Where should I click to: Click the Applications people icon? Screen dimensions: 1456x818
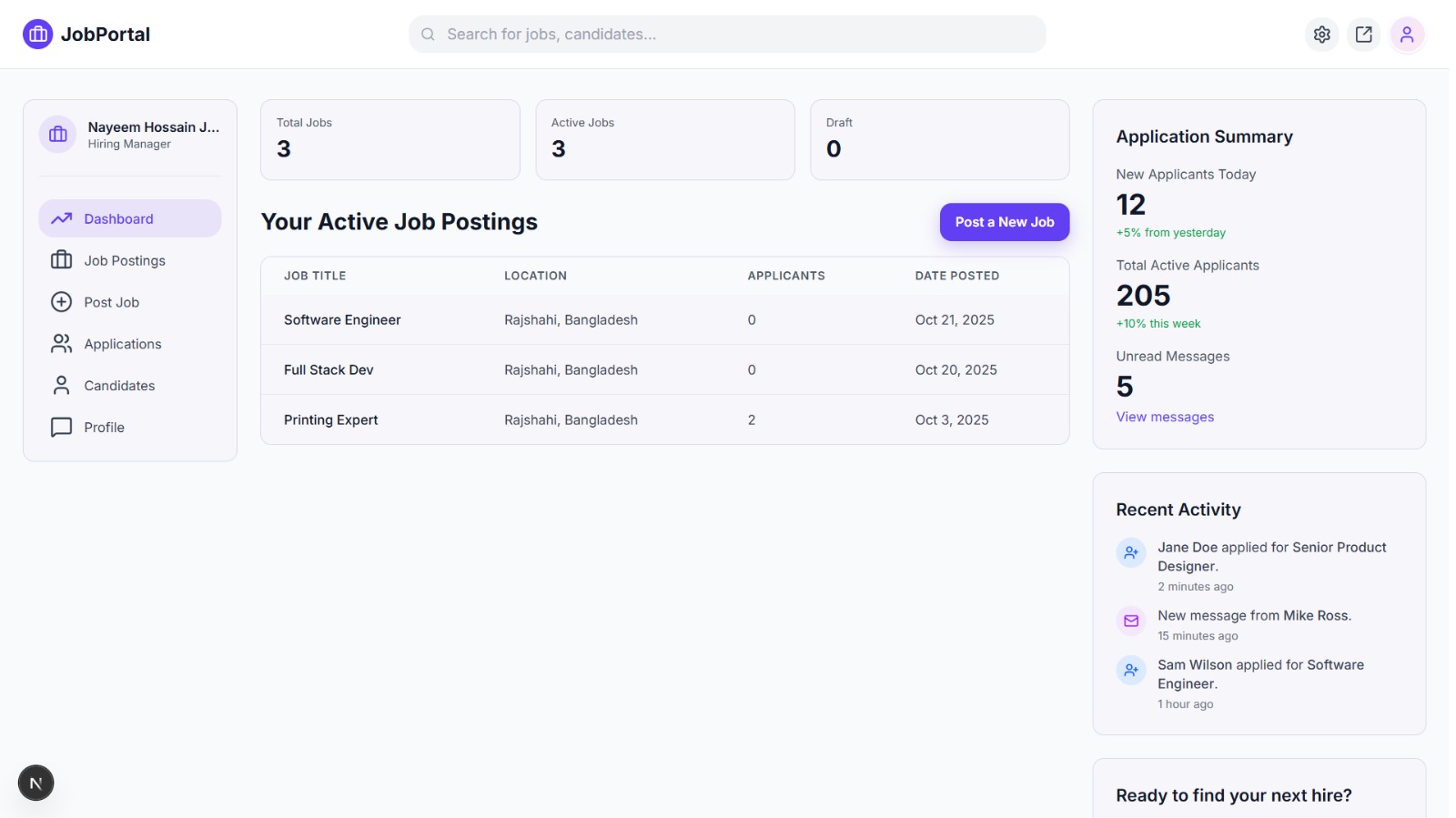click(61, 344)
